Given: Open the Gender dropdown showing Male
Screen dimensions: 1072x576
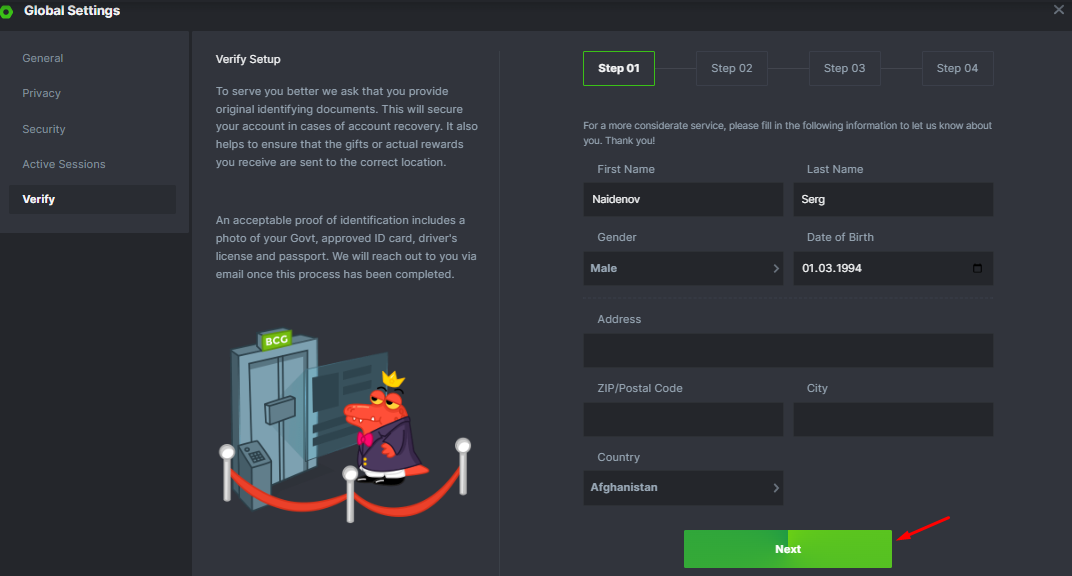Looking at the screenshot, I should tap(683, 269).
